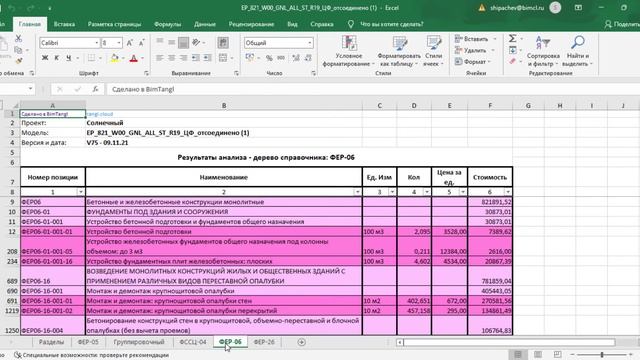Viewport: 640px width, 360px height.
Task: Click the Clear eraser icon
Action: (513, 61)
